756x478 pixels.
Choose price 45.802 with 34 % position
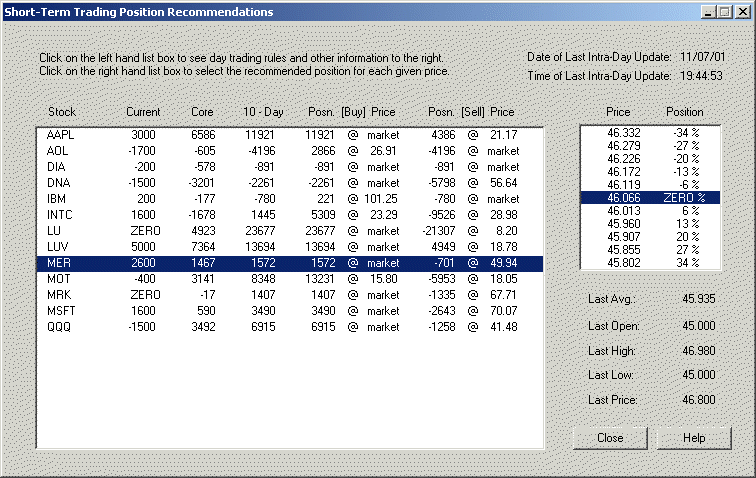point(650,263)
